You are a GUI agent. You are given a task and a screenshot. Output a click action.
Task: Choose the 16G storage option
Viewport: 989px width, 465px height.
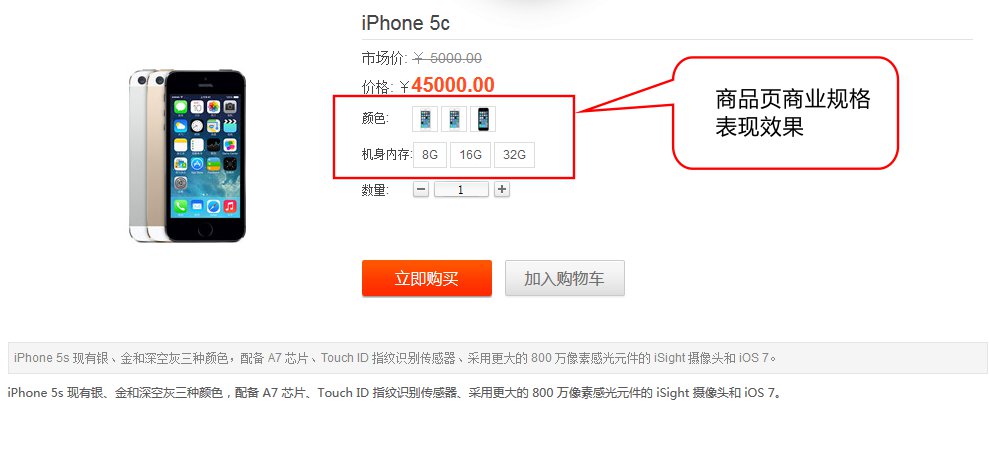coord(471,155)
